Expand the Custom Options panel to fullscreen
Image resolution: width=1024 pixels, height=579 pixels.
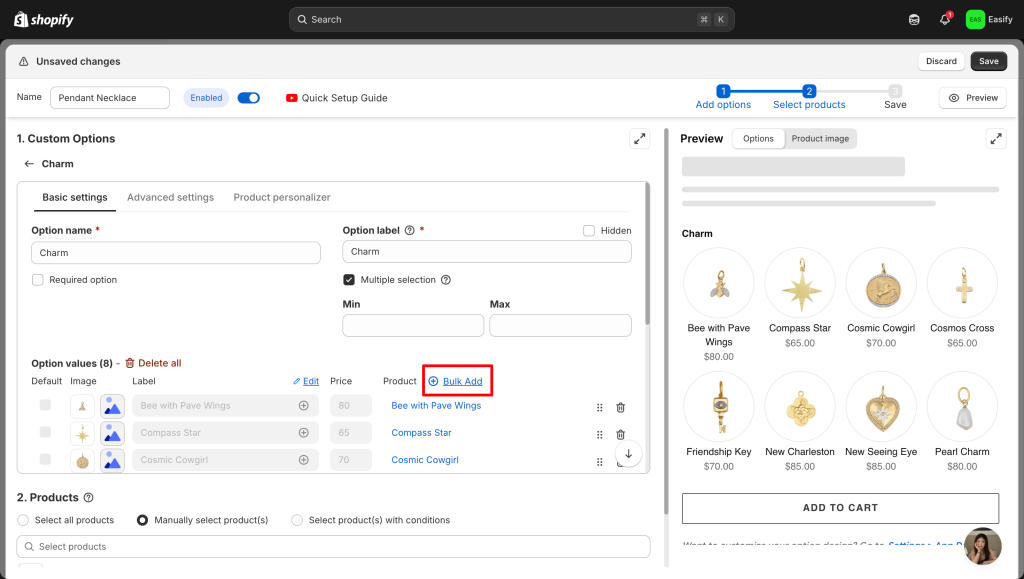[x=639, y=139]
